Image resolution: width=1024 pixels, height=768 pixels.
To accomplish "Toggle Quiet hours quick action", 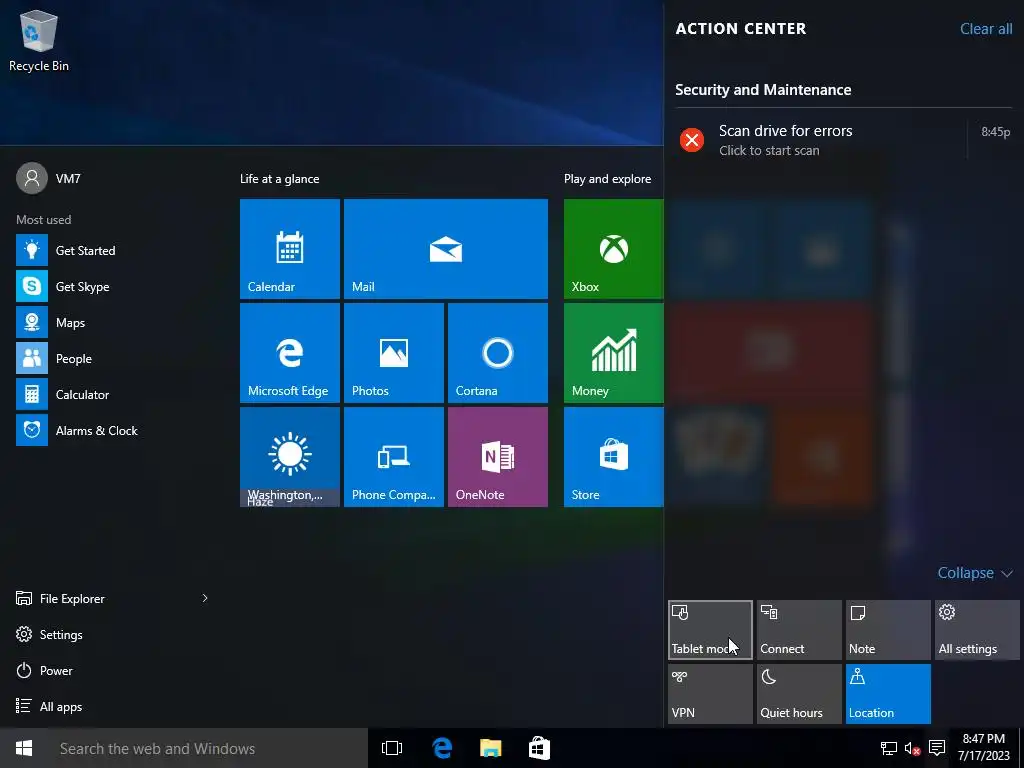I will 799,694.
